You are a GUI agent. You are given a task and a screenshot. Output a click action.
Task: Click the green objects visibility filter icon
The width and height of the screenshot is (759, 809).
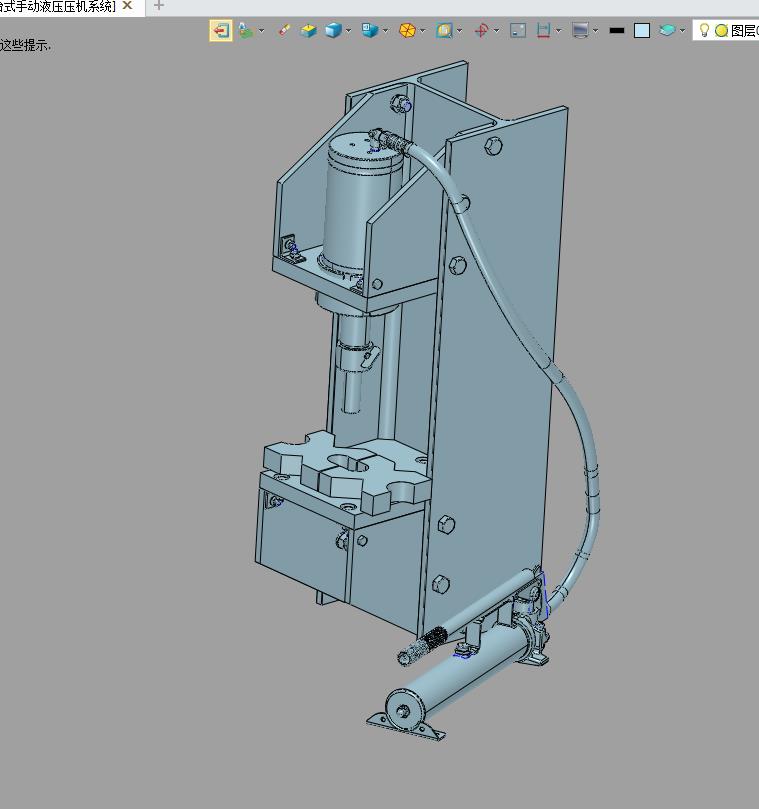[x=246, y=30]
